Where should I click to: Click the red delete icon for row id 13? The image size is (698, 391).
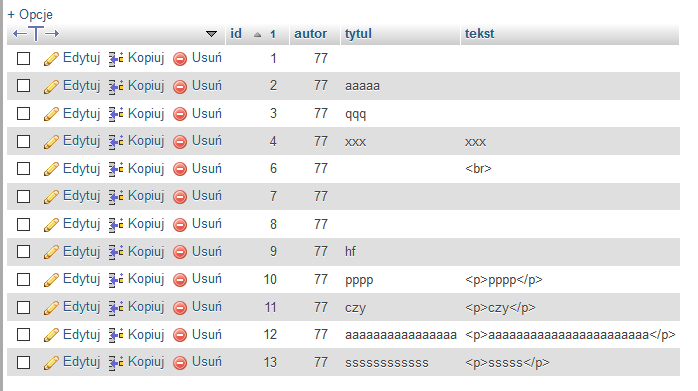click(180, 363)
